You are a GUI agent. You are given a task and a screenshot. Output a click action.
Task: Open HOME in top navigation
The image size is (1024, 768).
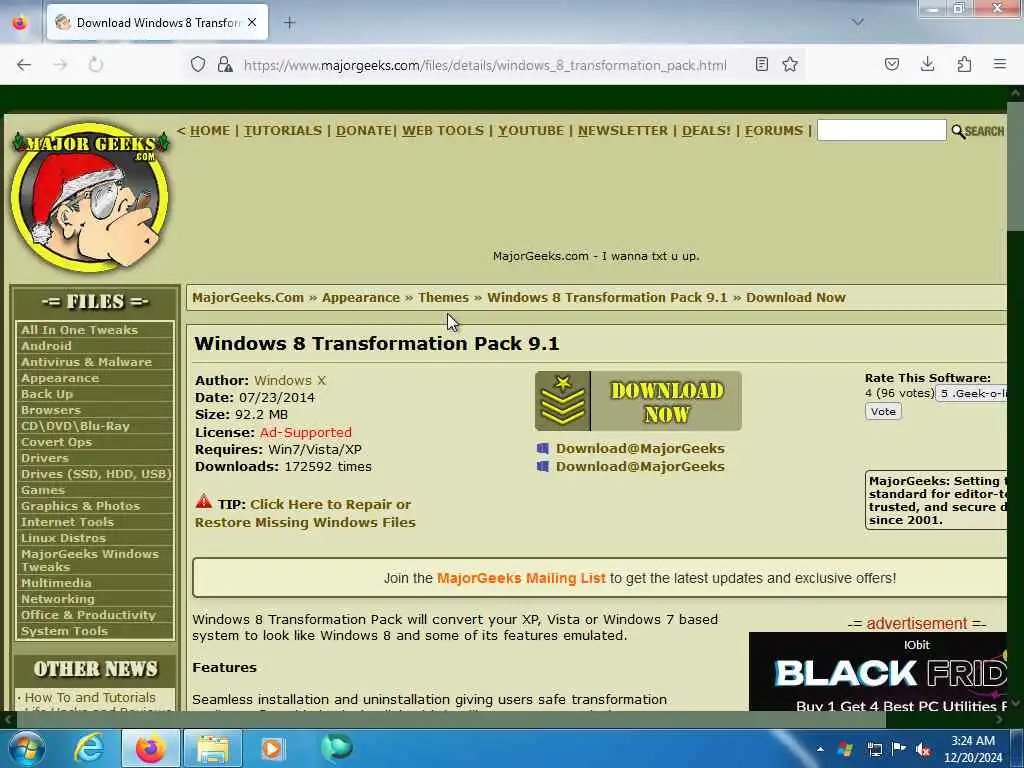tap(210, 131)
